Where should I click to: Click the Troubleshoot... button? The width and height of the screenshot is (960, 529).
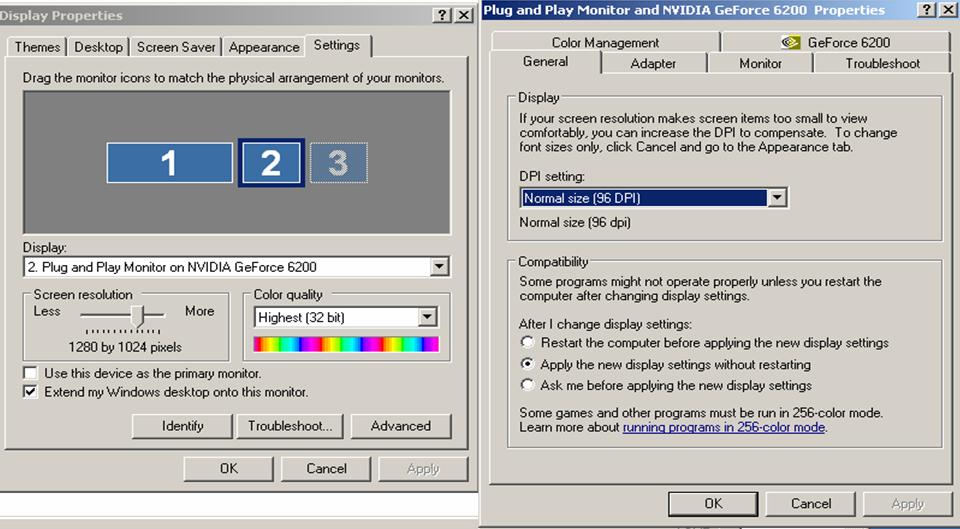coord(290,426)
